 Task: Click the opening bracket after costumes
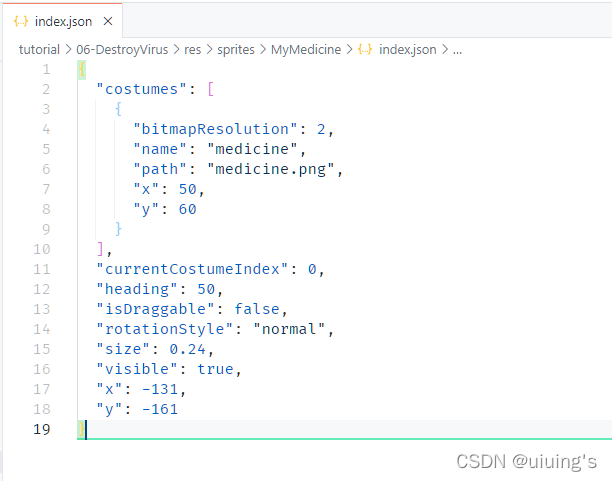pyautogui.click(x=211, y=89)
